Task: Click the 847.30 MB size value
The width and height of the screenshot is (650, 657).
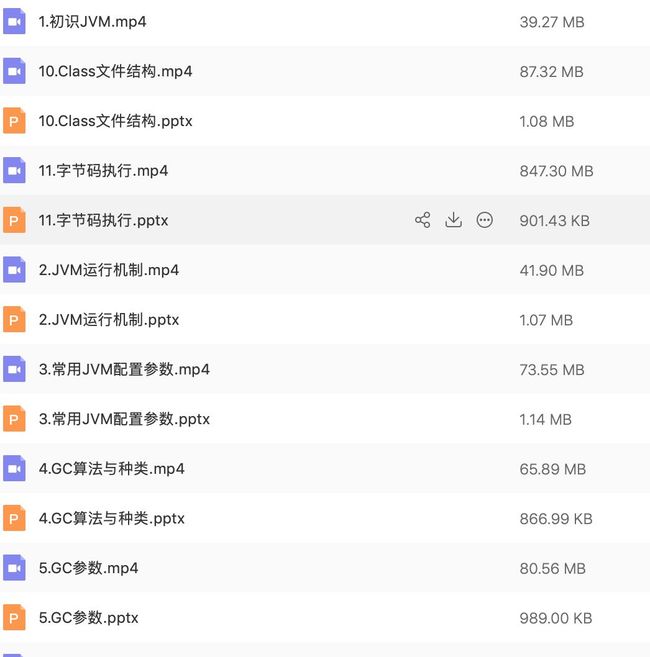Action: pyautogui.click(x=556, y=171)
